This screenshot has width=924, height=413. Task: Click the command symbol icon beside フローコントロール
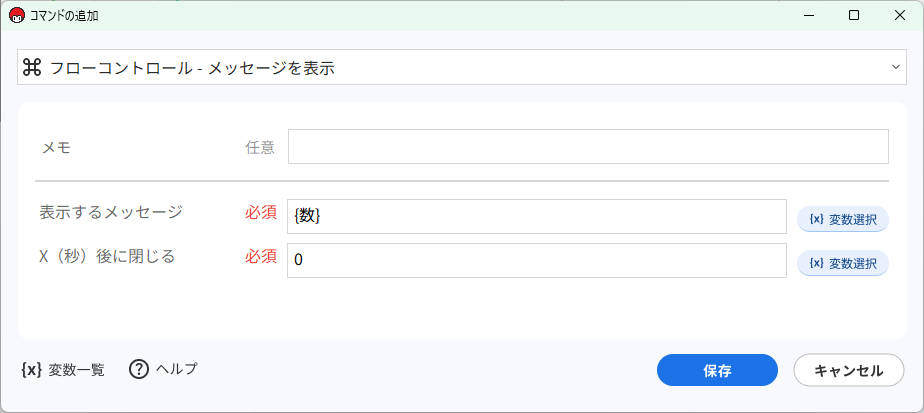[32, 67]
